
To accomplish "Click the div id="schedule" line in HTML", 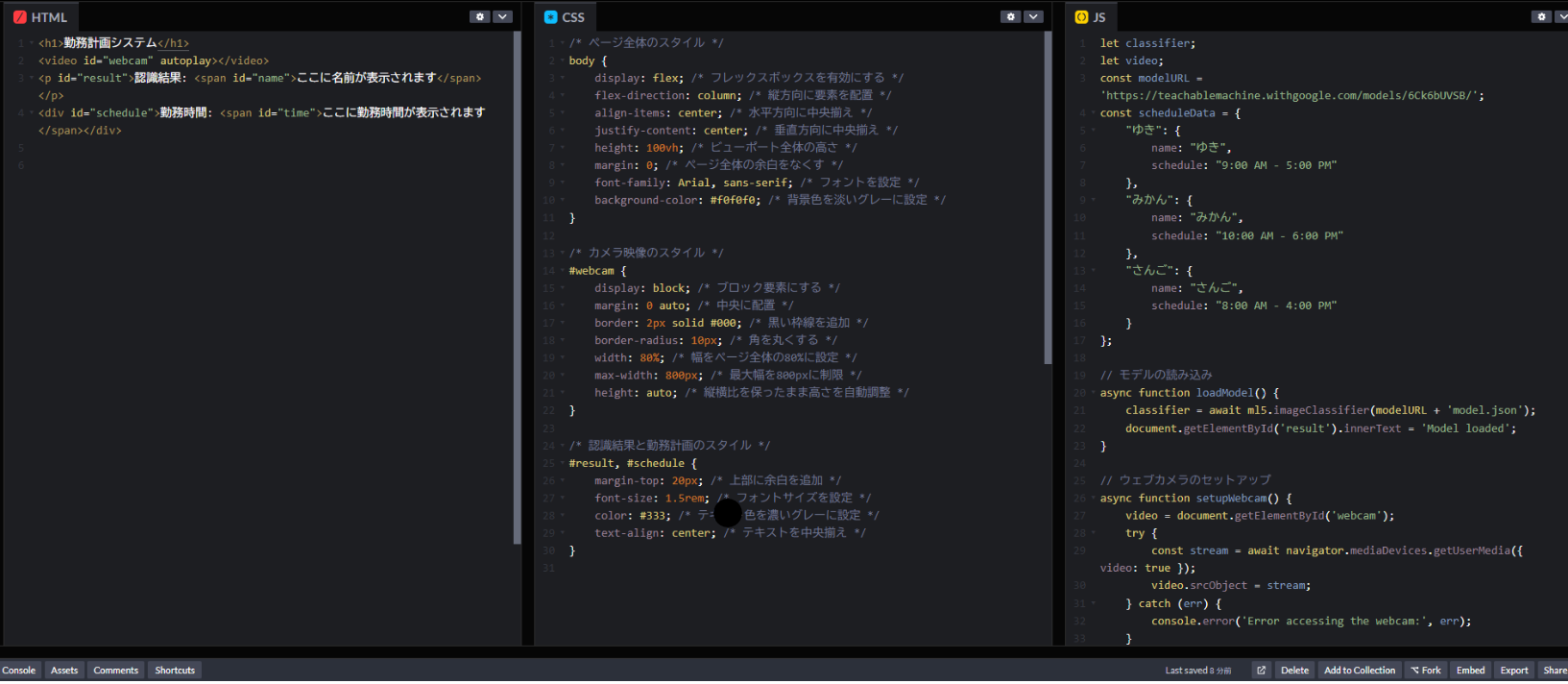I will point(262,121).
